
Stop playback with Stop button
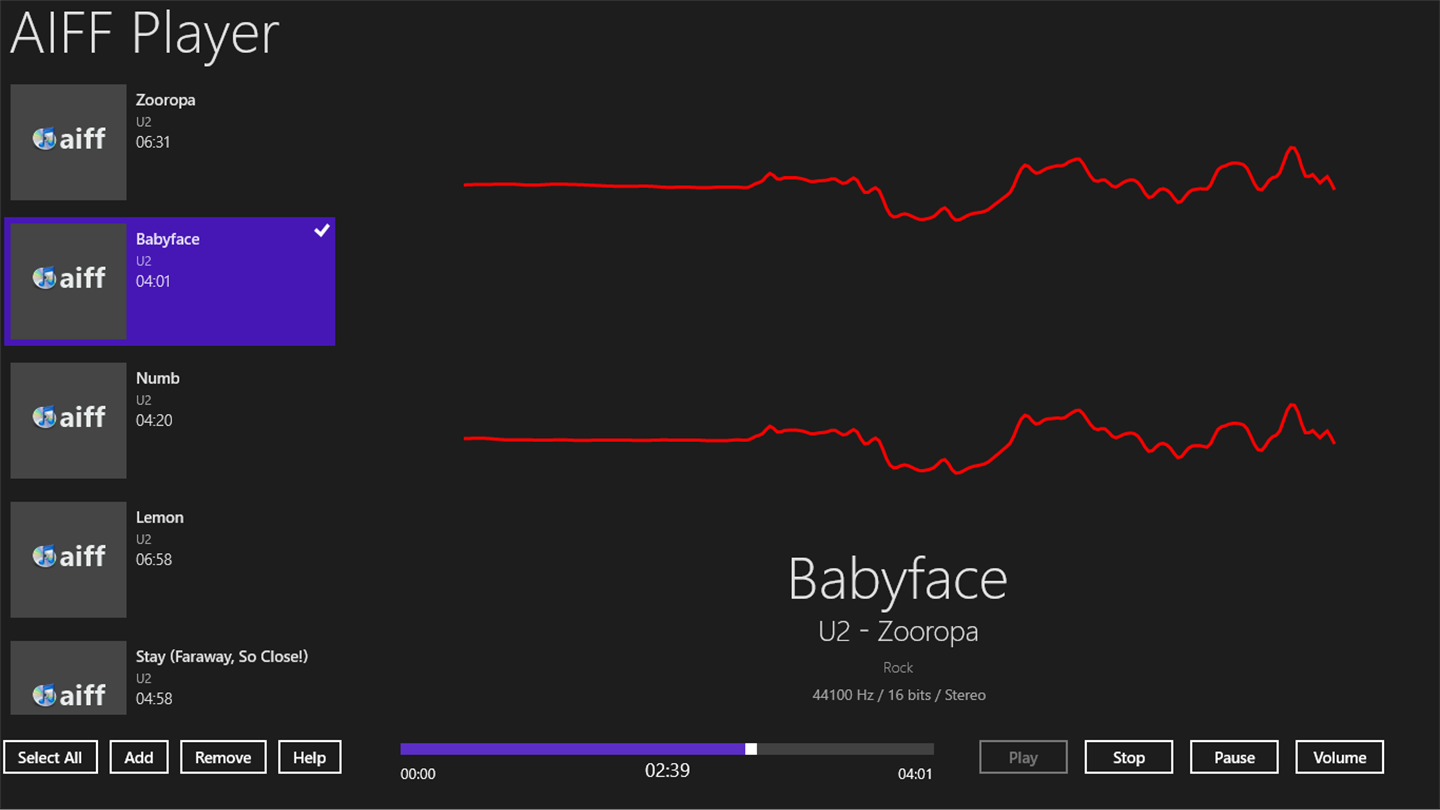click(x=1129, y=757)
